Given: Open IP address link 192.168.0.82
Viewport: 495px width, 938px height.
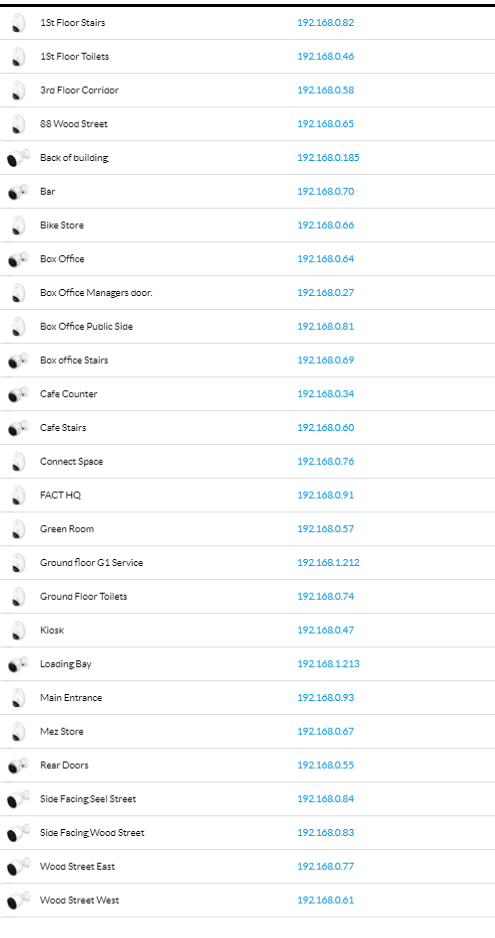Looking at the screenshot, I should click(326, 23).
